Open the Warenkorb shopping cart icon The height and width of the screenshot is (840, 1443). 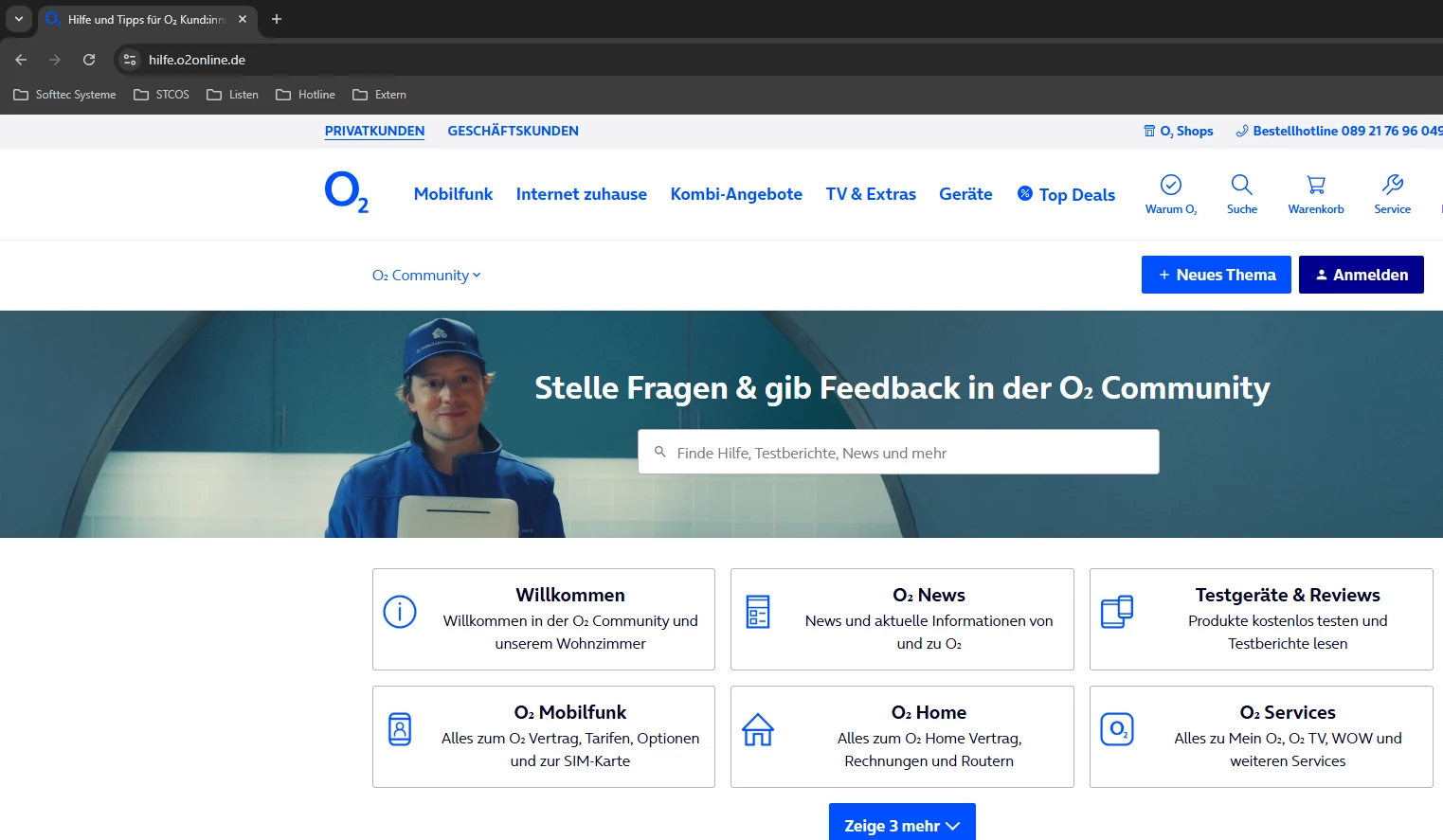(1316, 185)
